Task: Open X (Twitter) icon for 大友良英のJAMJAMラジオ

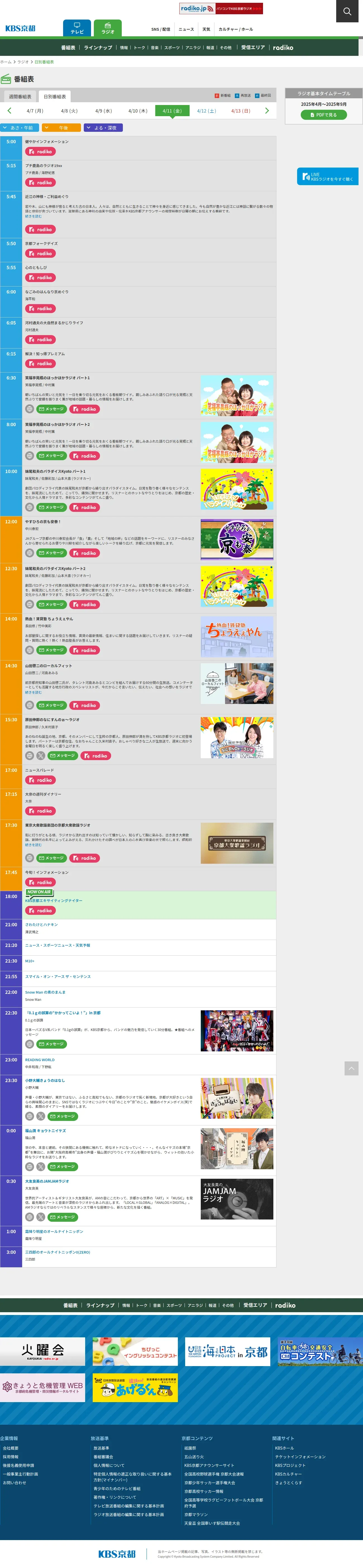Action: click(40, 1217)
